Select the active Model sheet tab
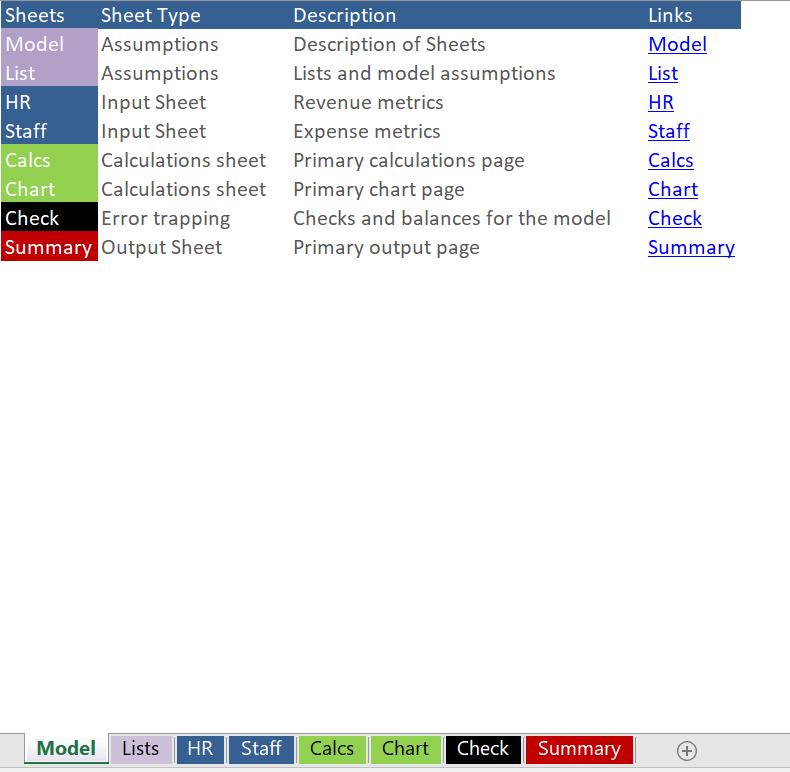The height and width of the screenshot is (772, 790). 66,749
